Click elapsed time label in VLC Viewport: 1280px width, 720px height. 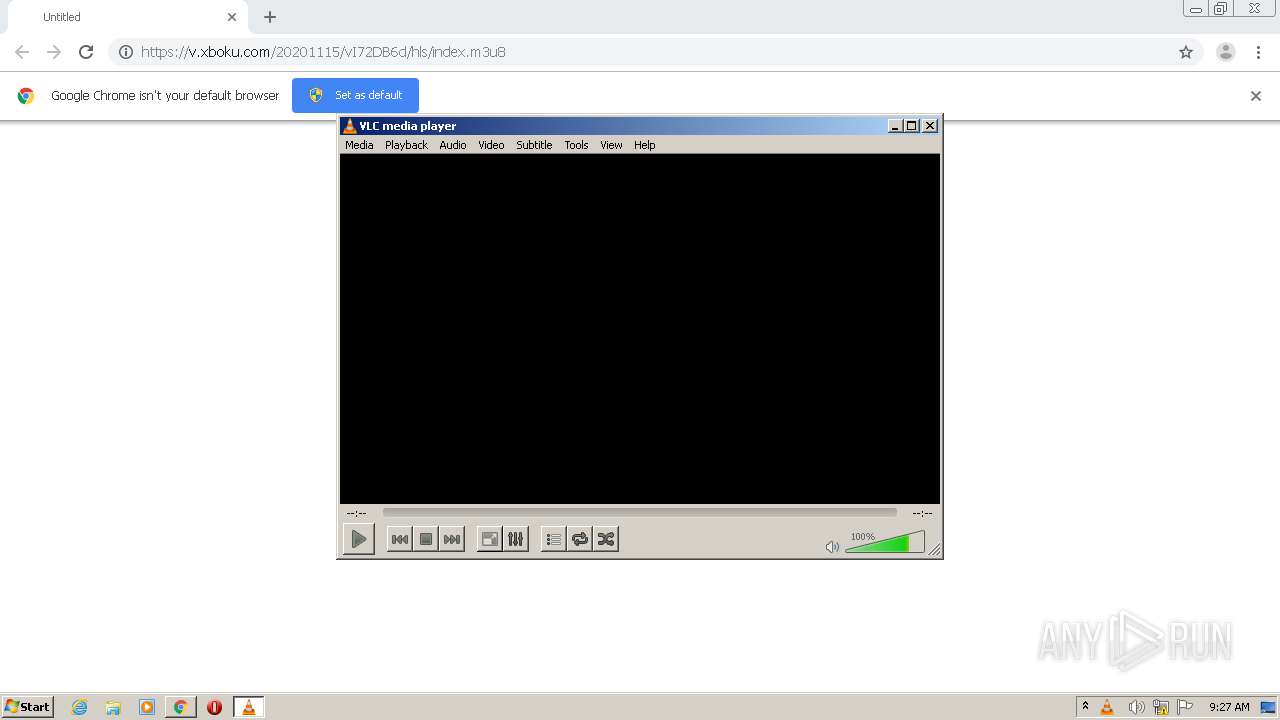tap(356, 513)
